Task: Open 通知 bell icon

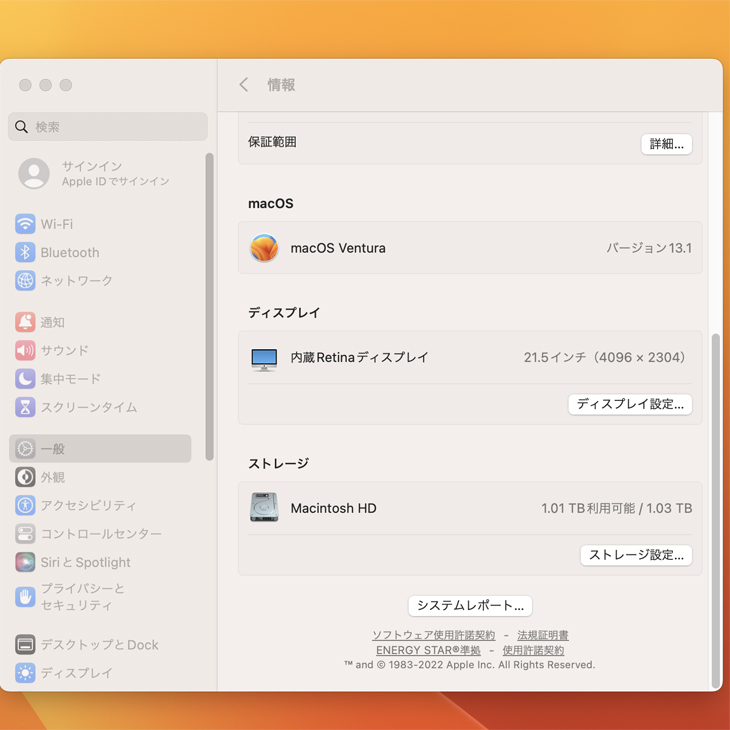Action: (25, 322)
